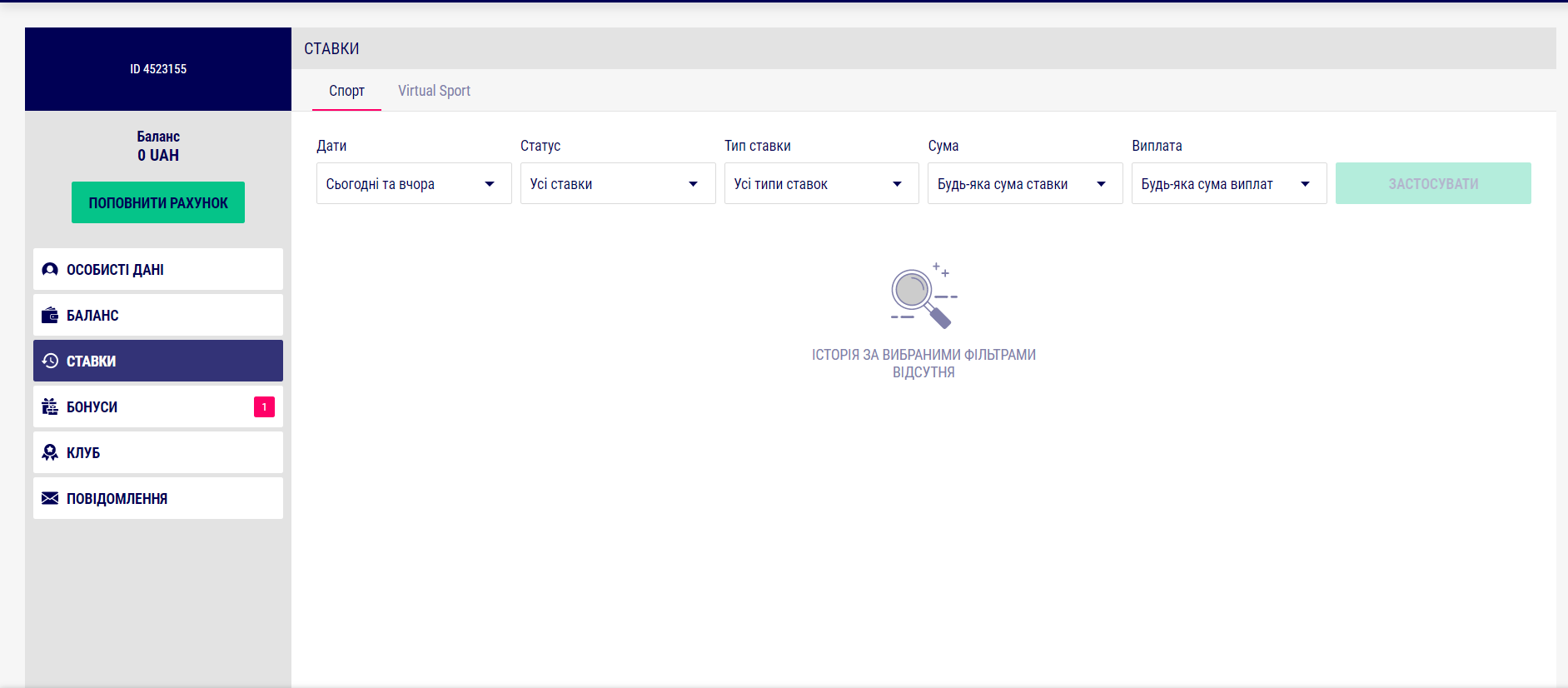1568x688 pixels.
Task: Expand the Сума bet amount dropdown
Action: pyautogui.click(x=1024, y=184)
